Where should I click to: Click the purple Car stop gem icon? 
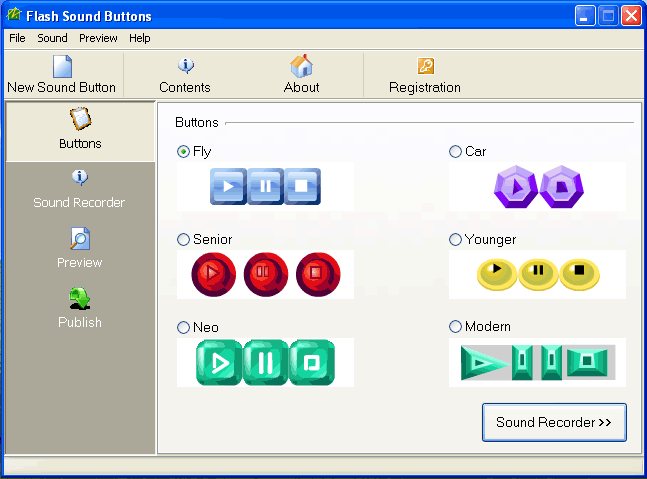click(x=562, y=187)
